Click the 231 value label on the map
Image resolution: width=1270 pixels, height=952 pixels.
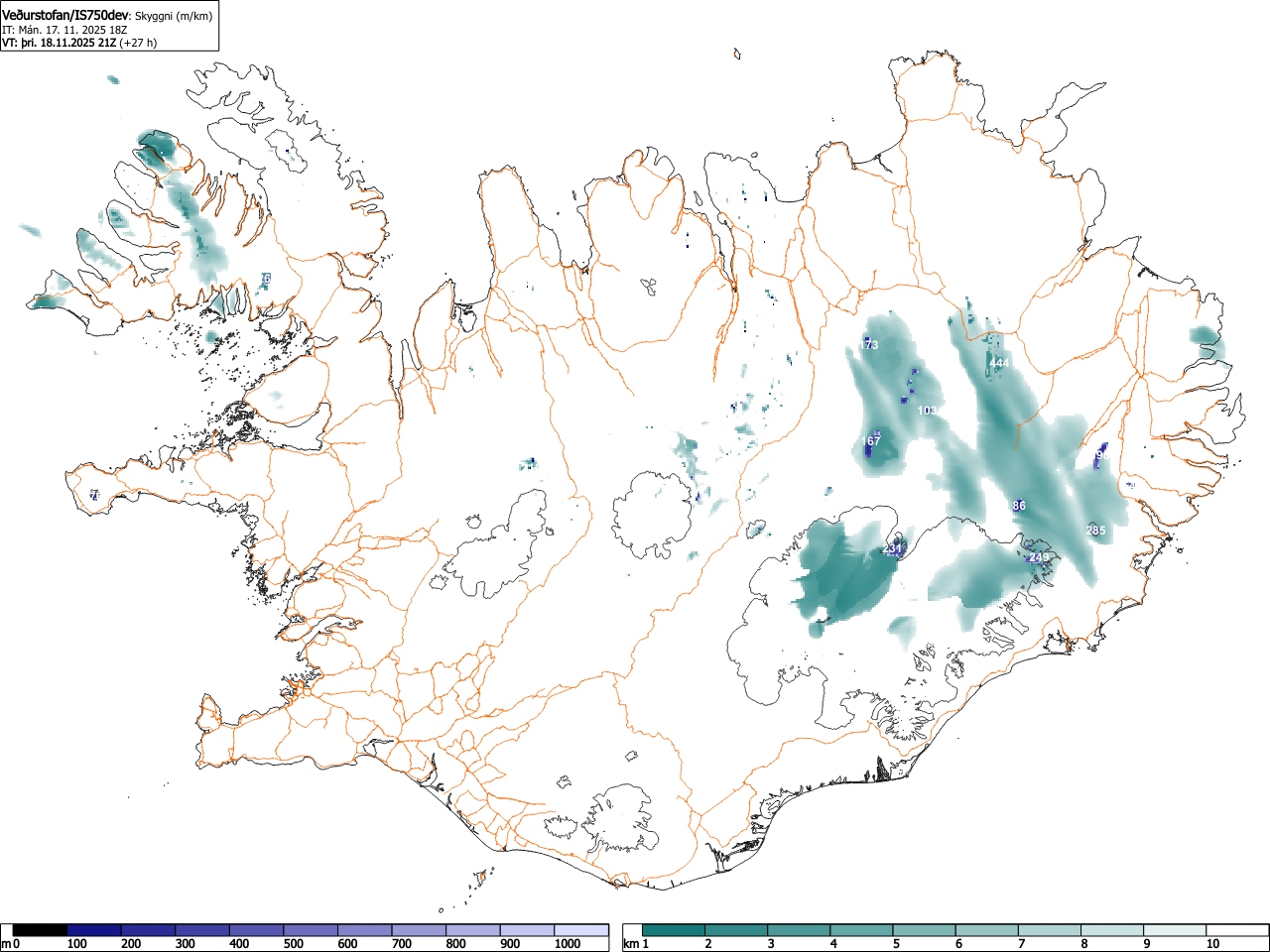click(893, 548)
